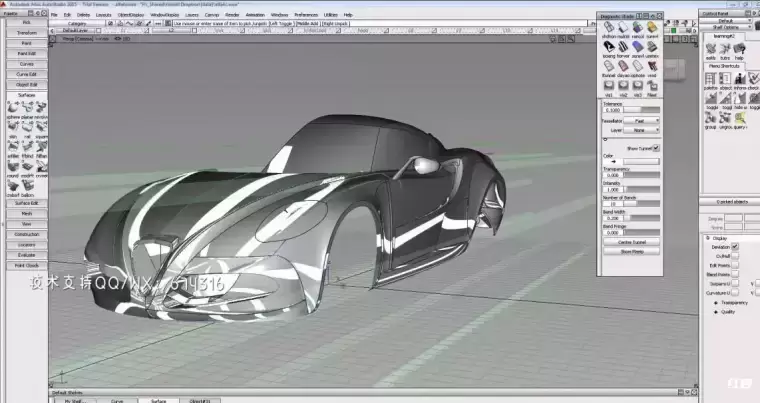Viewport: 760px width, 403px height.
Task: Click the tunnel Color swatch bar
Action: point(641,161)
